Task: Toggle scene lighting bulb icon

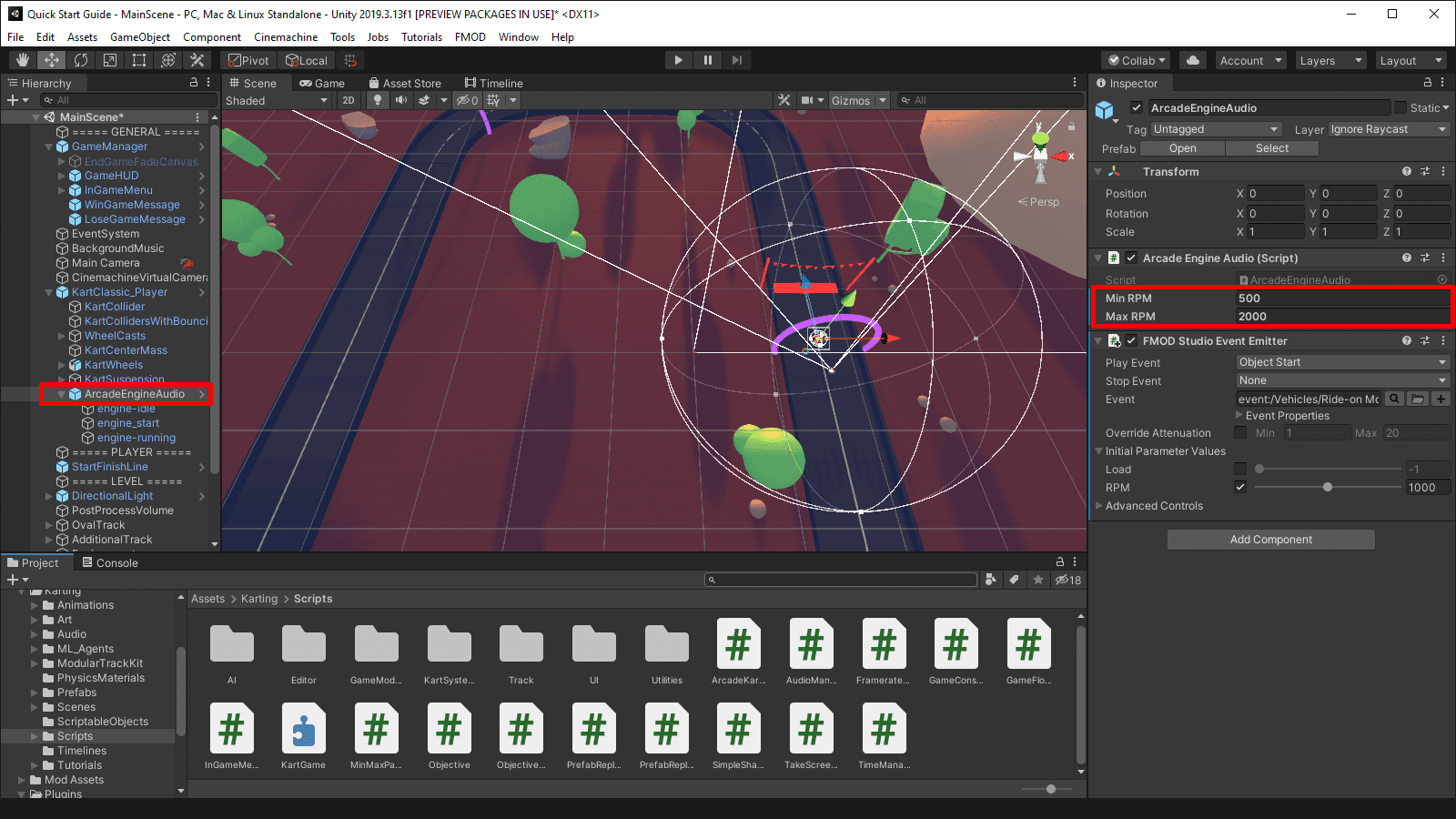Action: pos(378,100)
